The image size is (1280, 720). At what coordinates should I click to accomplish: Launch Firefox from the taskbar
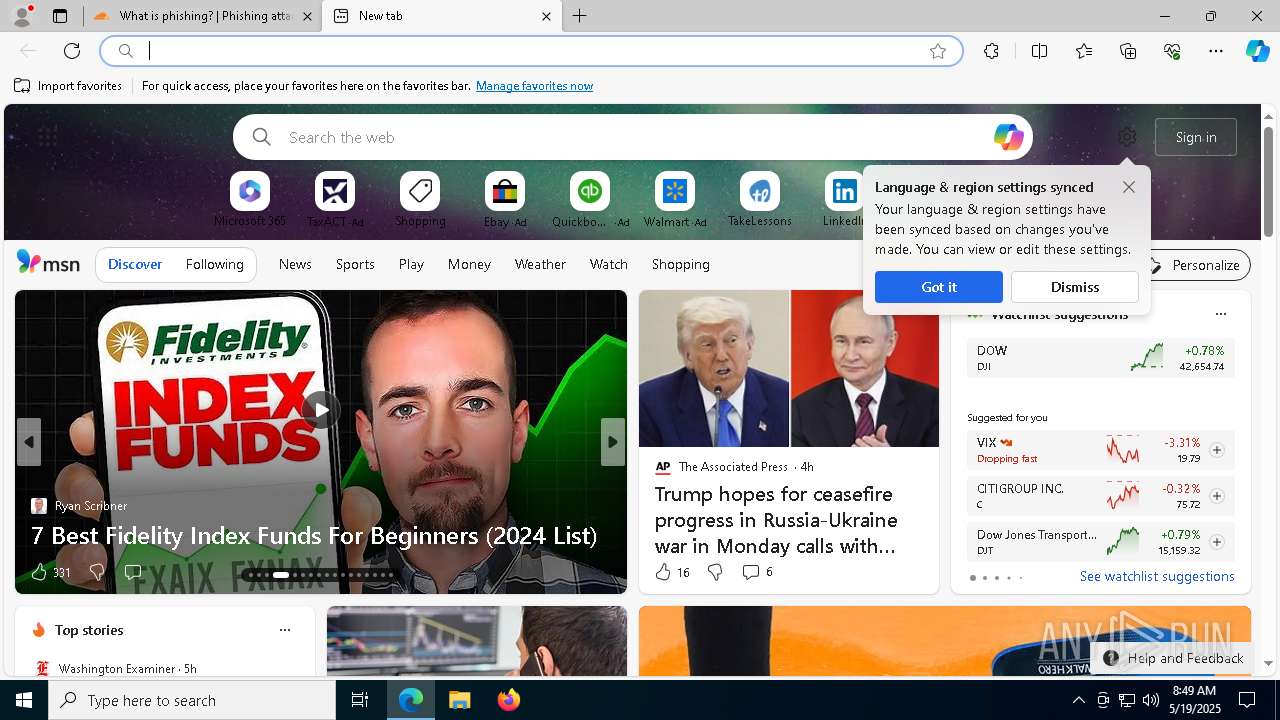[x=508, y=700]
